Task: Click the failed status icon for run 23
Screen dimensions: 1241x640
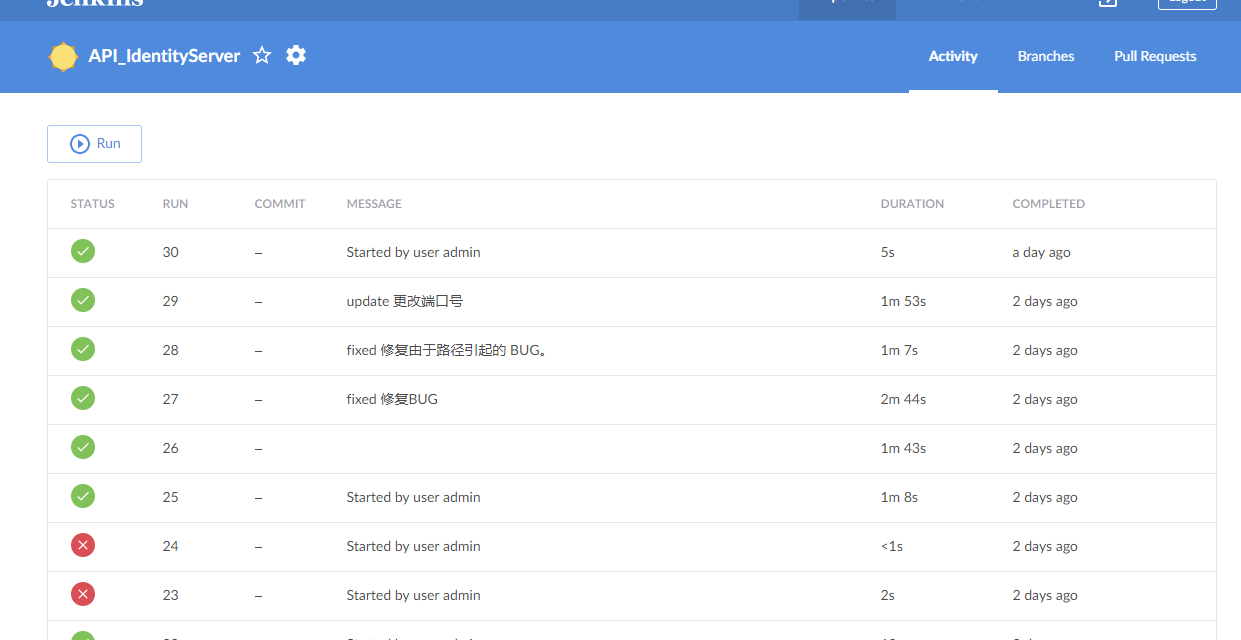Action: point(83,595)
